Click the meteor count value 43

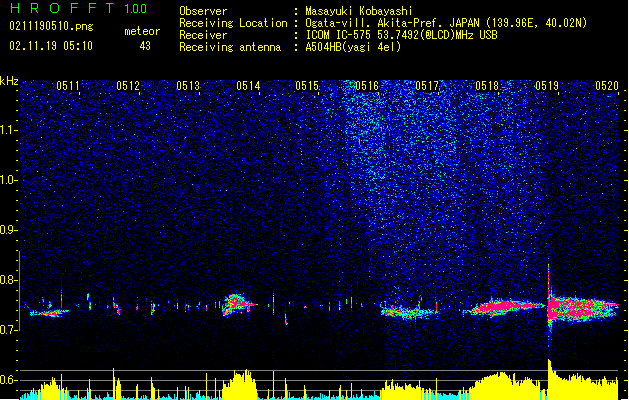tap(145, 46)
